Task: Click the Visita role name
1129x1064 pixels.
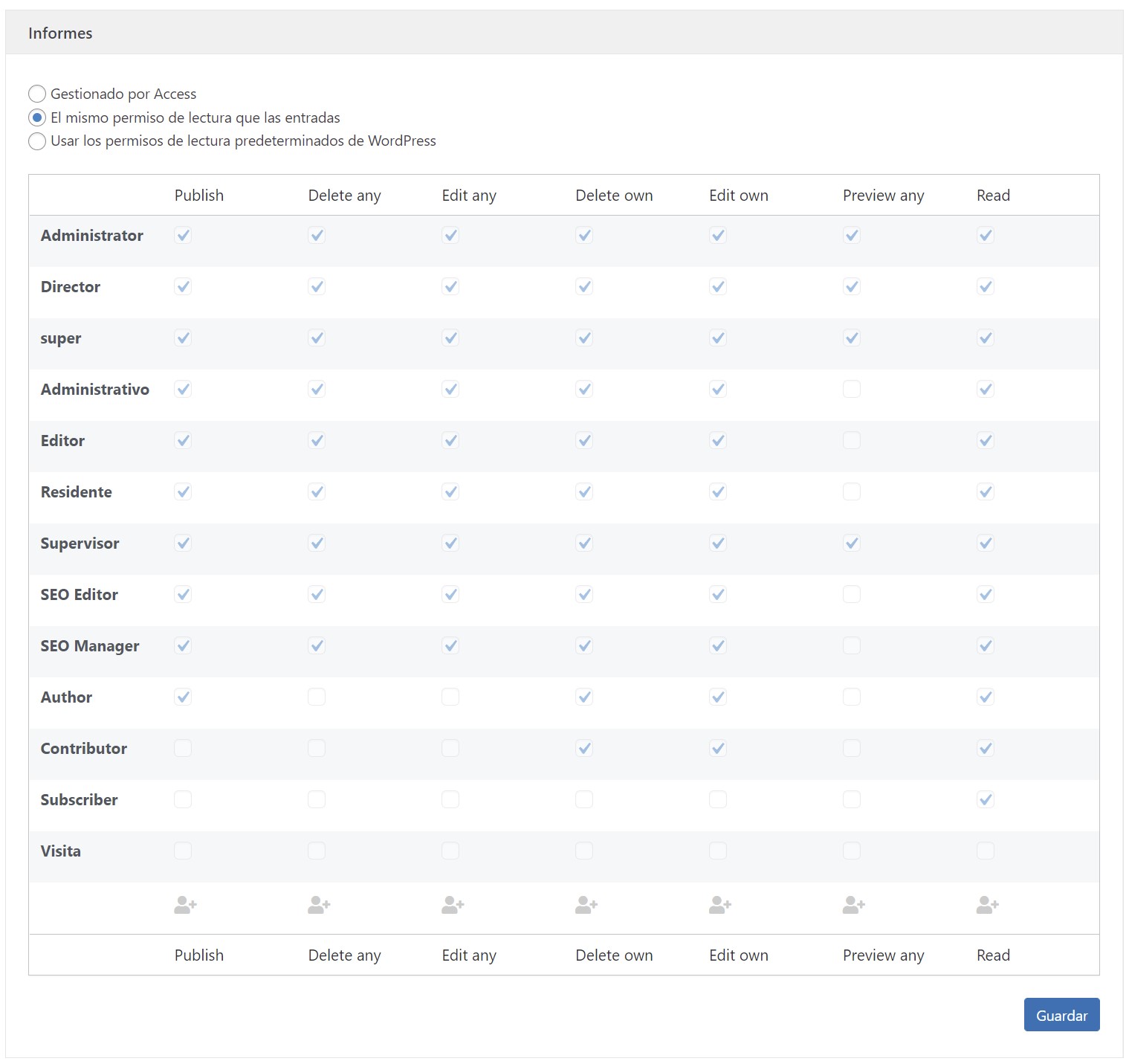Action: point(61,851)
